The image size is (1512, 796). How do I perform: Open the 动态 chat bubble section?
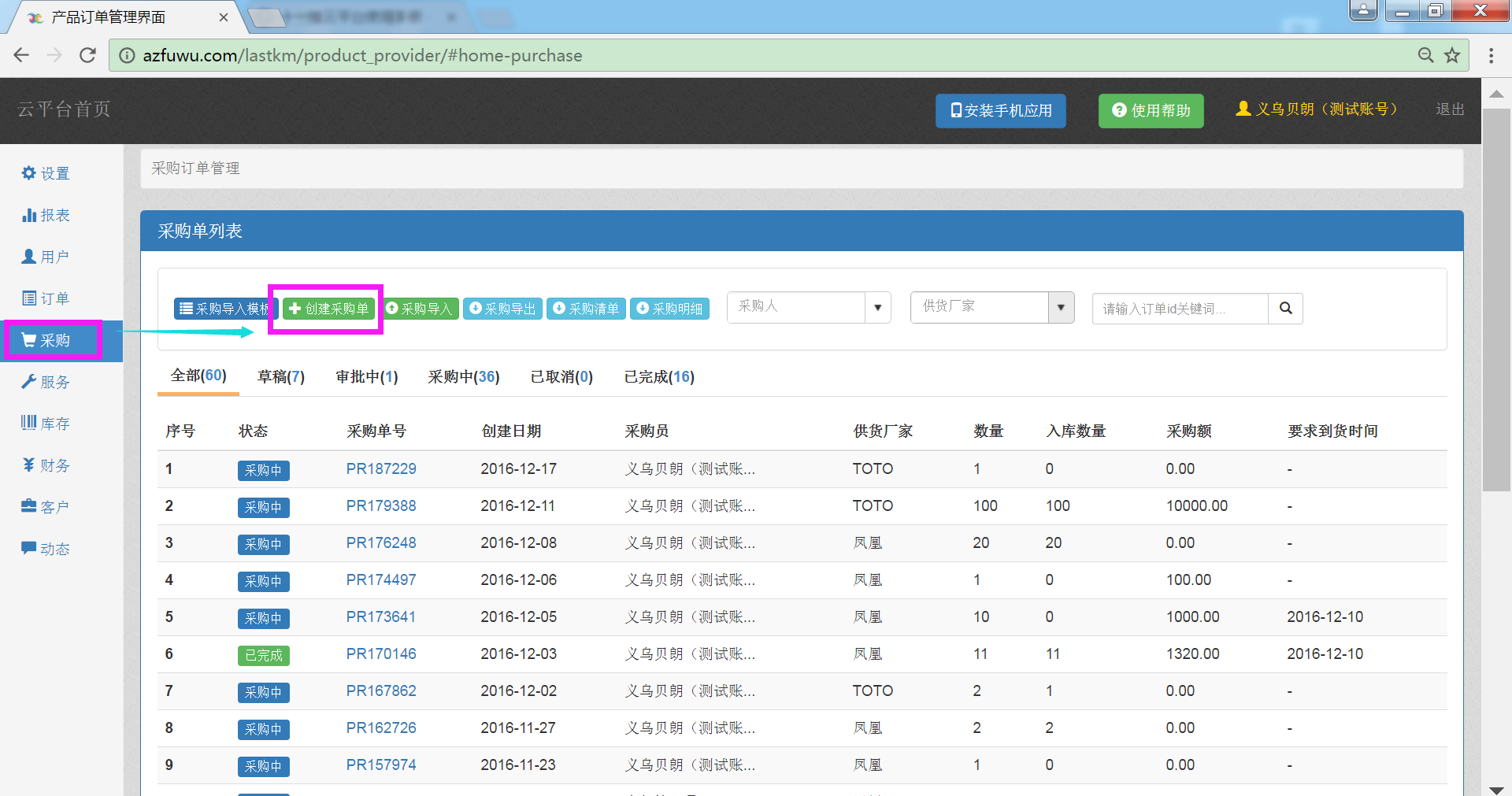click(46, 549)
